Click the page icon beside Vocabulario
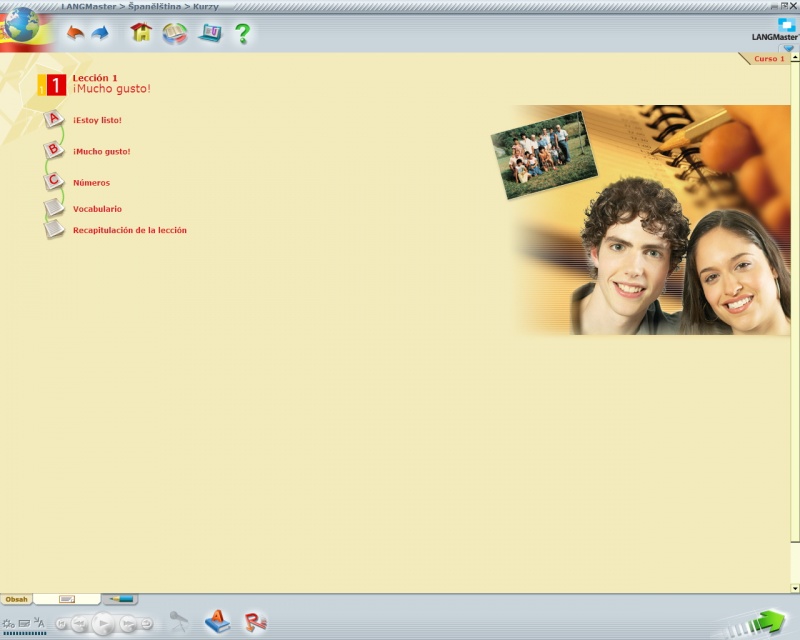 pyautogui.click(x=54, y=208)
